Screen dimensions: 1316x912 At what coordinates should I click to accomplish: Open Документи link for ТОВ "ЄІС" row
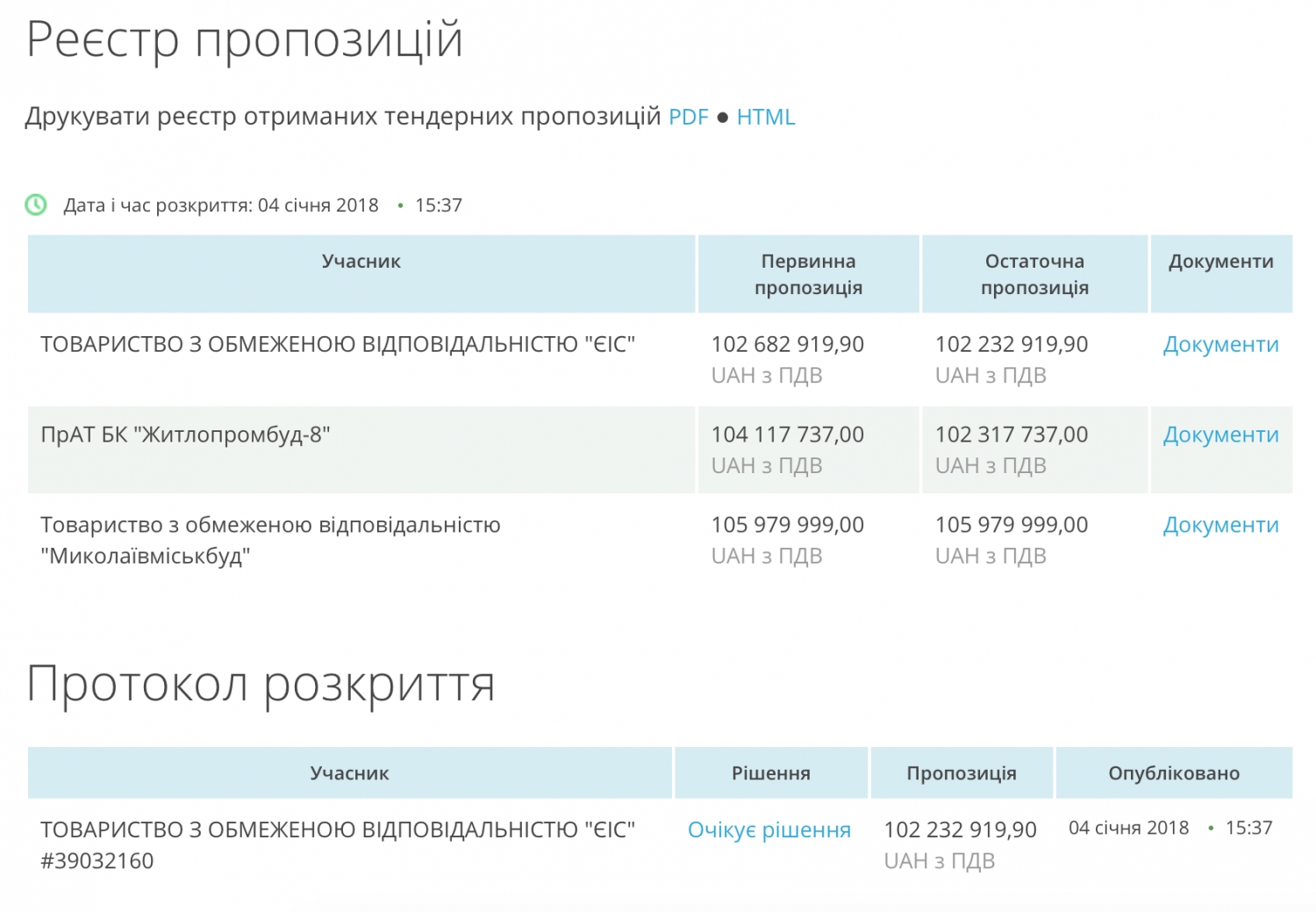click(1220, 345)
